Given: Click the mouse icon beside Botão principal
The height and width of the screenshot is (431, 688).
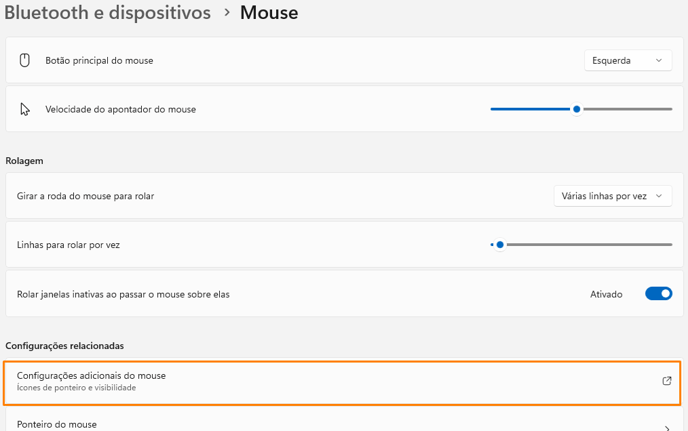Looking at the screenshot, I should 25,60.
